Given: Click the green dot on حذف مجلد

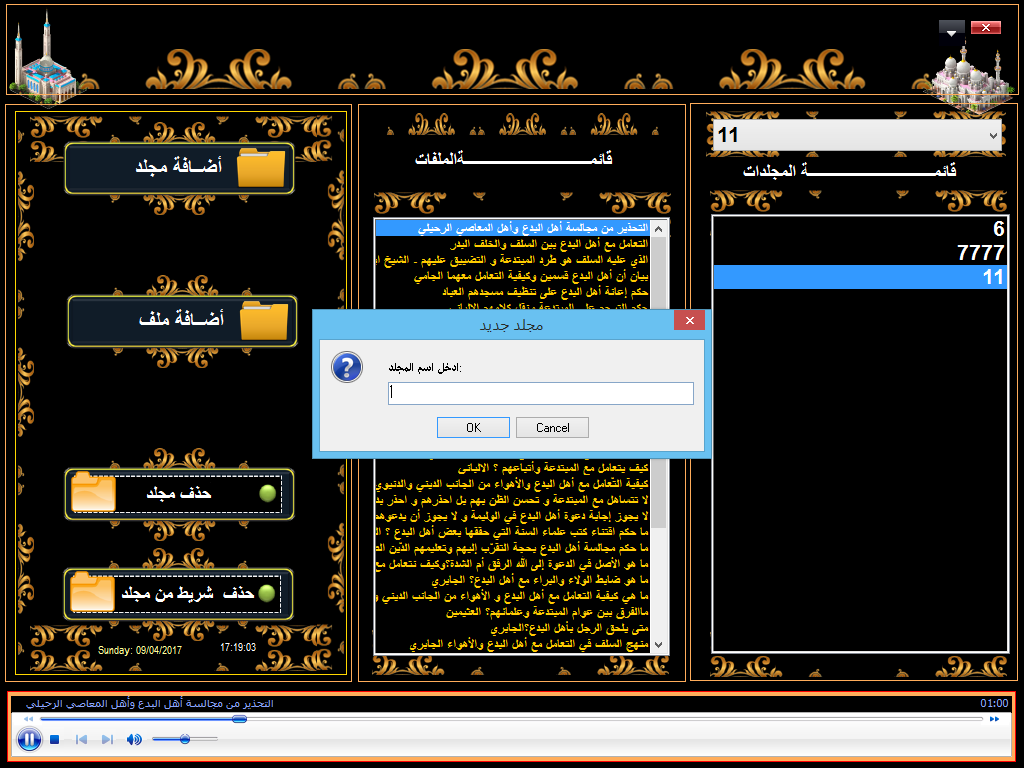Looking at the screenshot, I should coord(267,494).
